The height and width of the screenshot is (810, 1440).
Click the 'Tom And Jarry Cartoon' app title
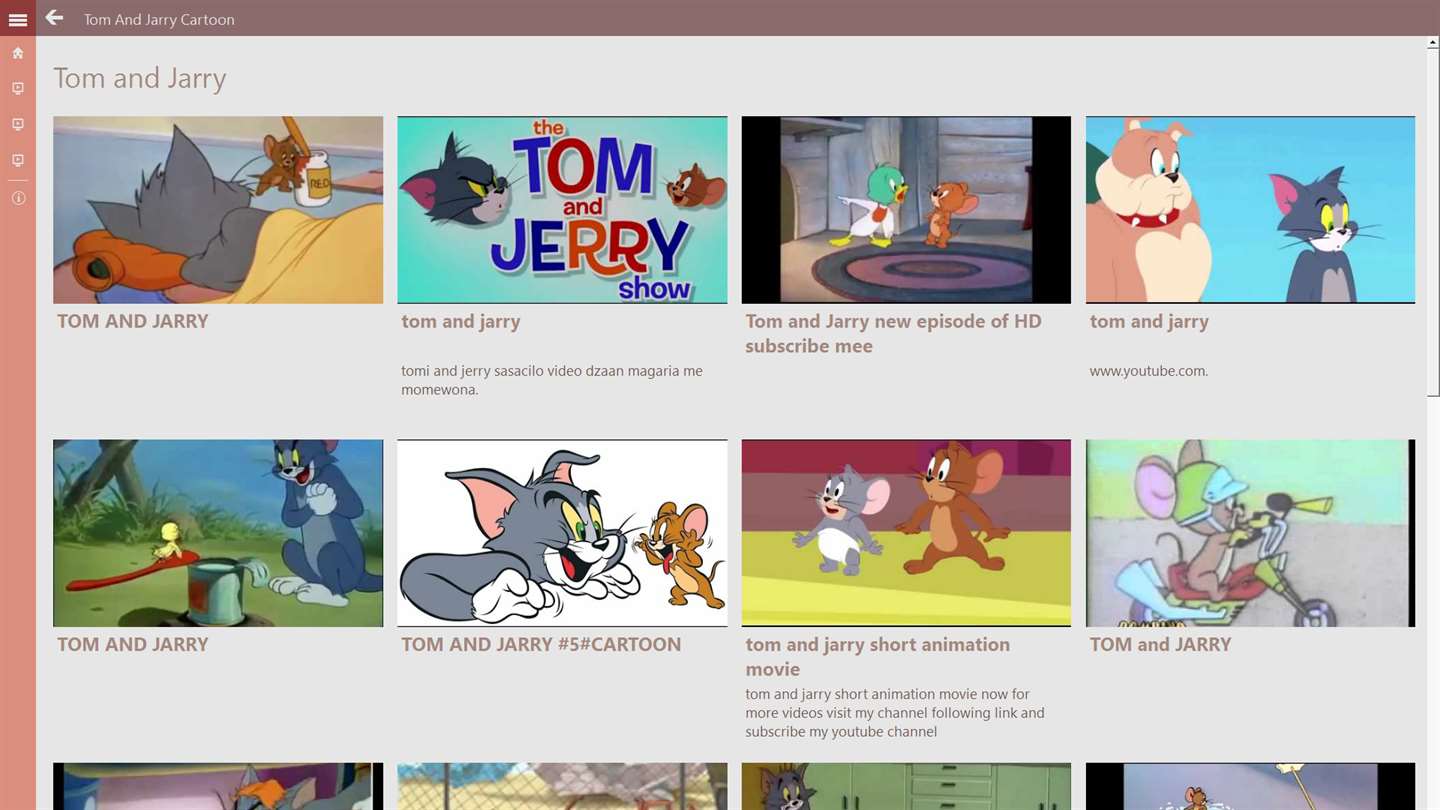[x=159, y=19]
